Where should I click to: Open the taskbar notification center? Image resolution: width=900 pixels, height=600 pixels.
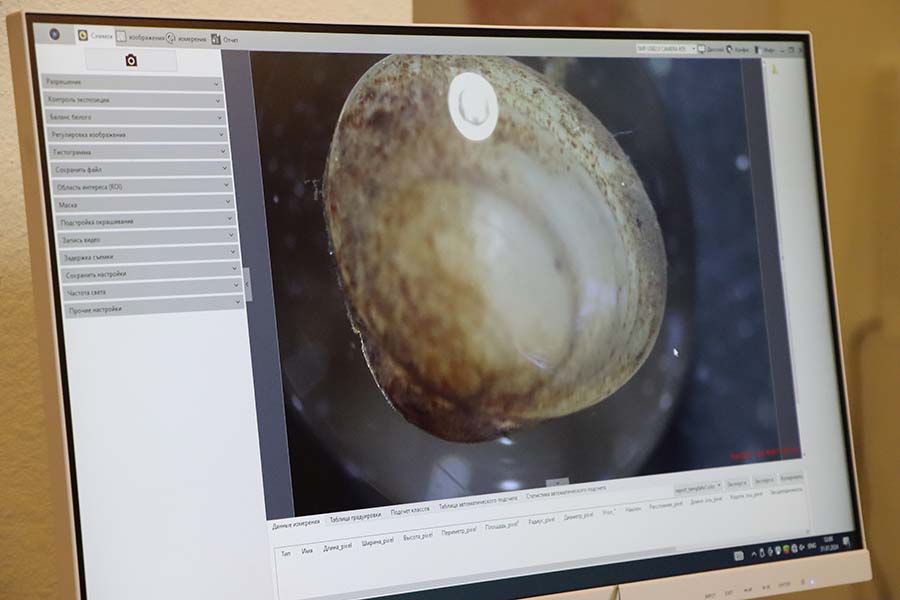click(846, 540)
